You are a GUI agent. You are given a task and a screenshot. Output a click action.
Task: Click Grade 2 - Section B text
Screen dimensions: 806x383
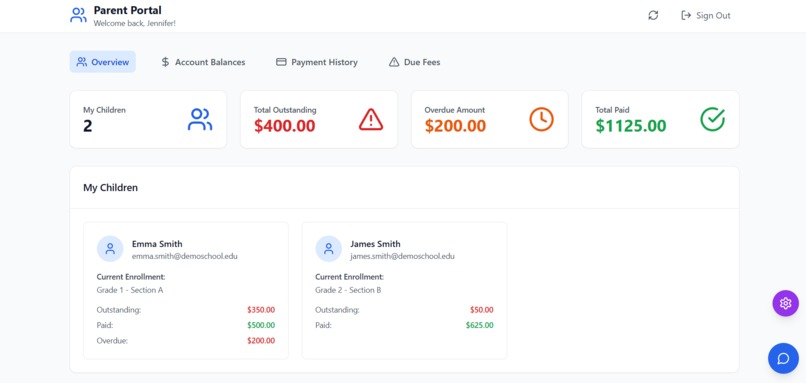pyautogui.click(x=348, y=290)
